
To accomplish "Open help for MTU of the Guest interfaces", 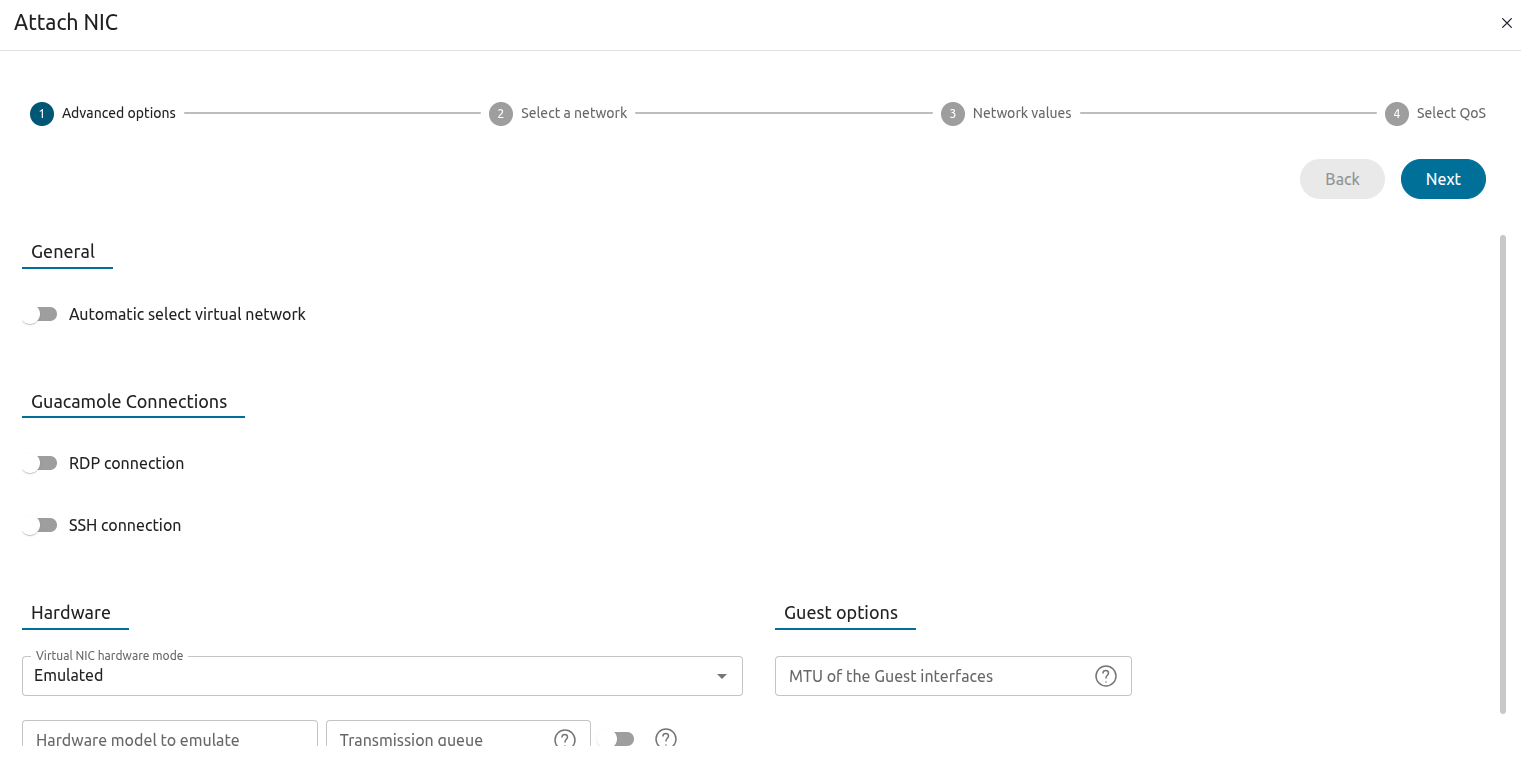I will tap(1105, 676).
